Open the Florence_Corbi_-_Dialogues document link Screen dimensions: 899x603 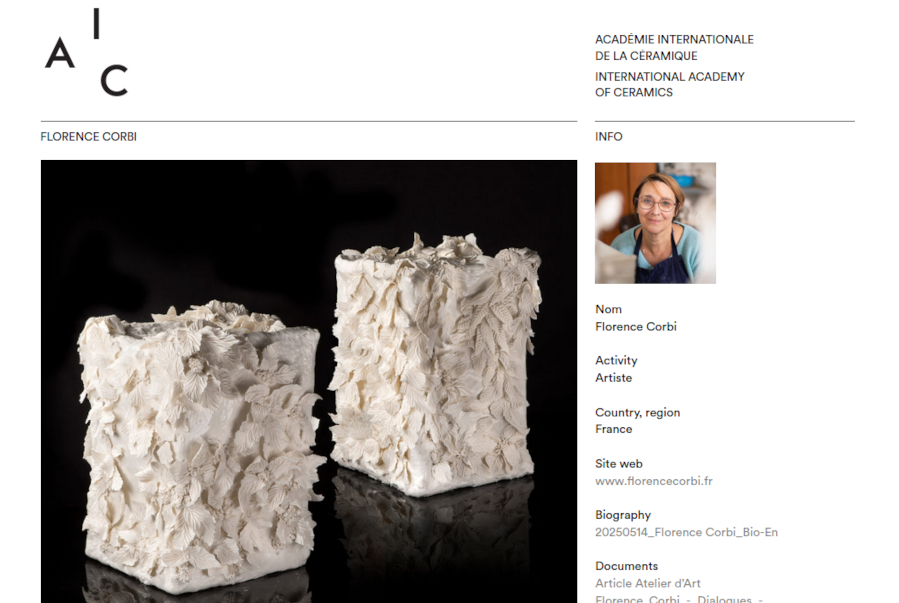679,598
